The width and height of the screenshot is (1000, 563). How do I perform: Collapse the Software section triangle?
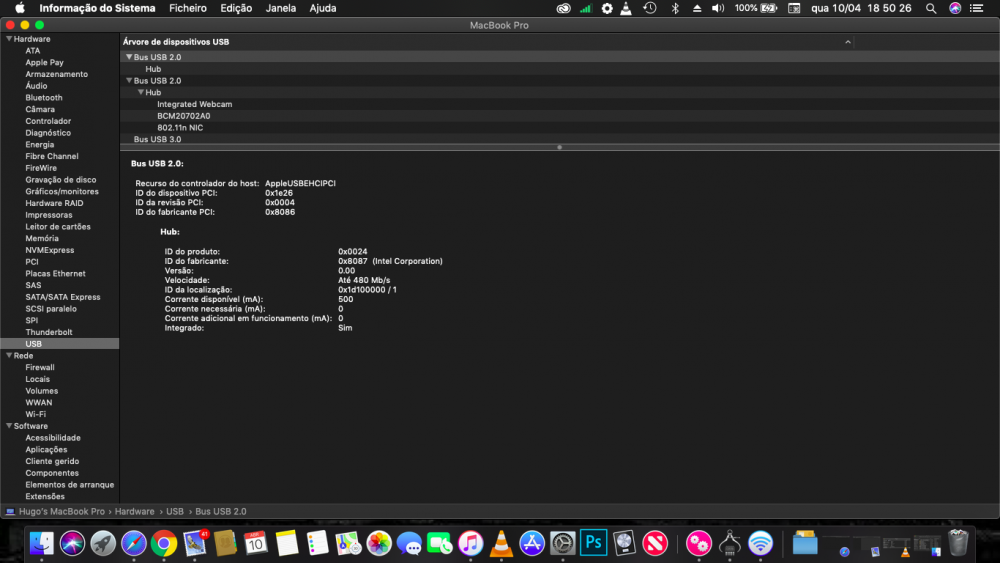[x=9, y=426]
